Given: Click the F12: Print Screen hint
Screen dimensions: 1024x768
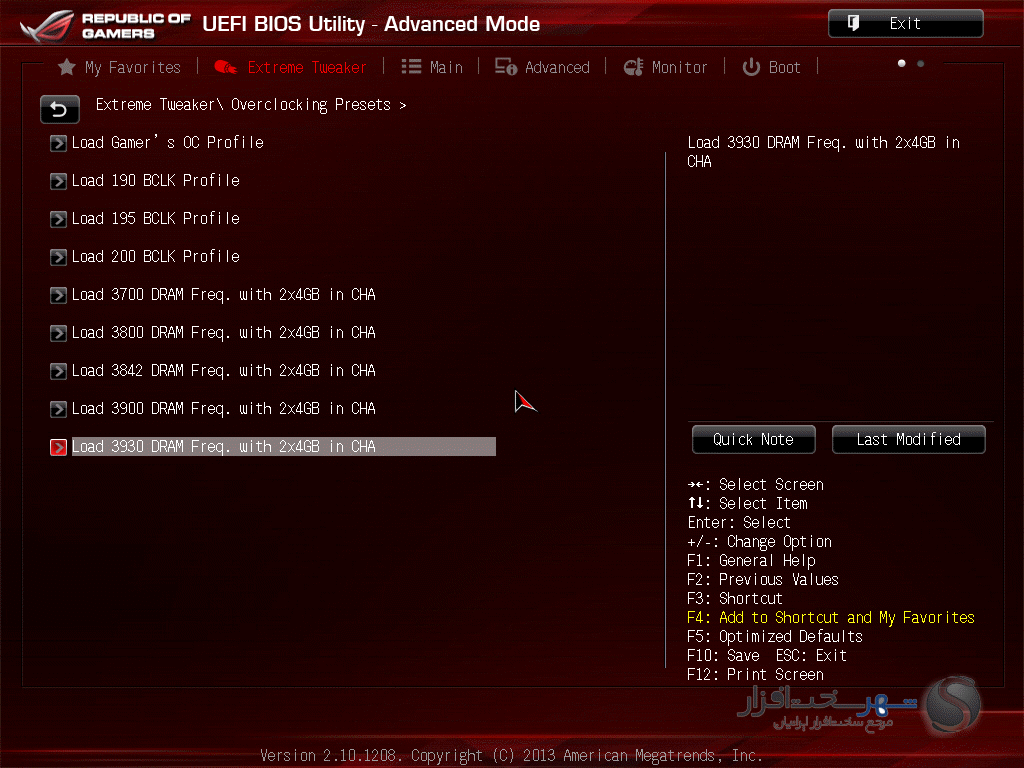Looking at the screenshot, I should [x=756, y=674].
